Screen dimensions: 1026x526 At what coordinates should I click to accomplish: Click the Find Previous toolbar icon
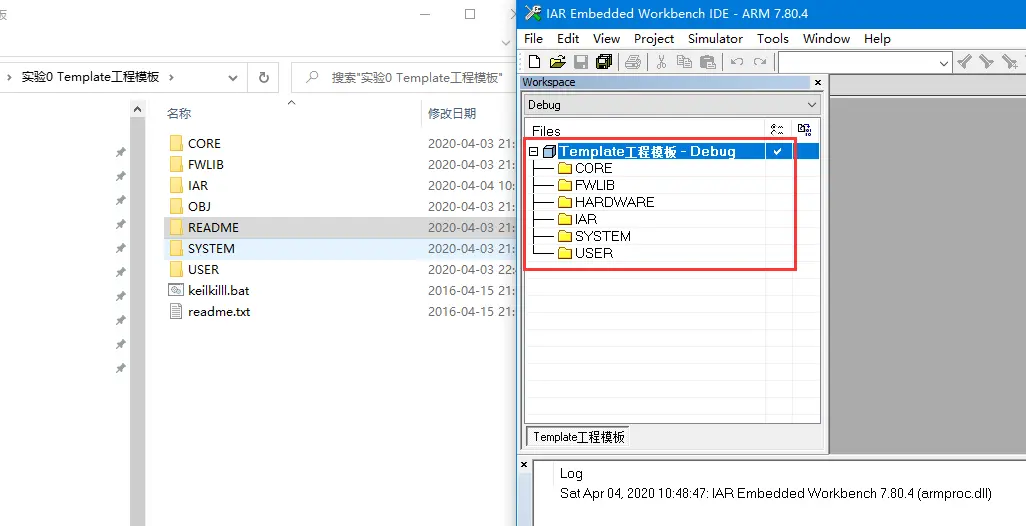tap(964, 62)
